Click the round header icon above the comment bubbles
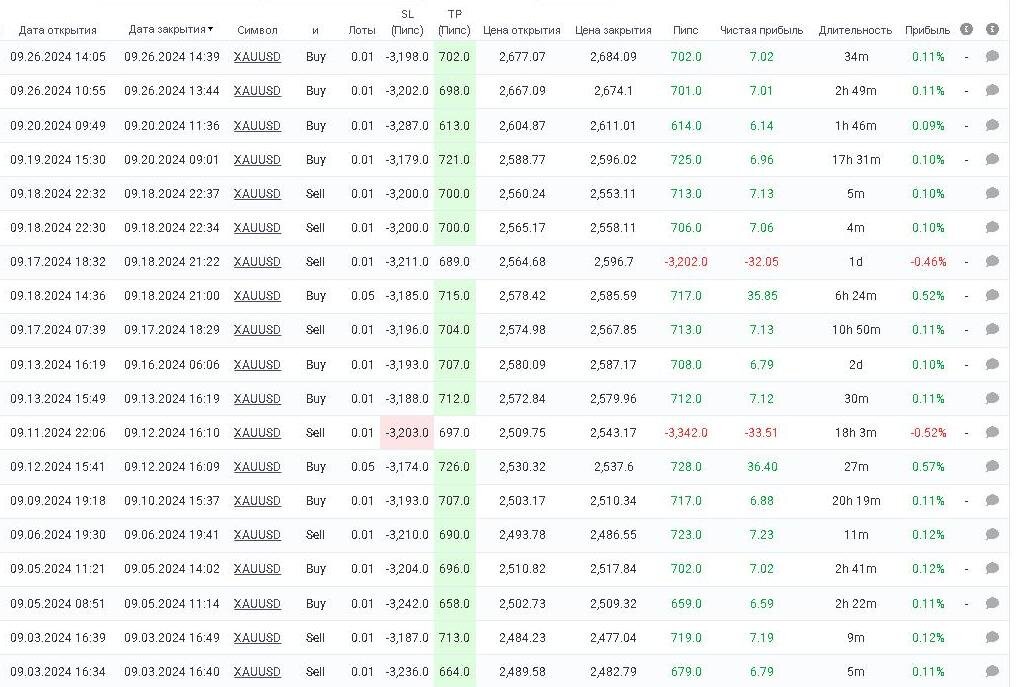 point(992,29)
